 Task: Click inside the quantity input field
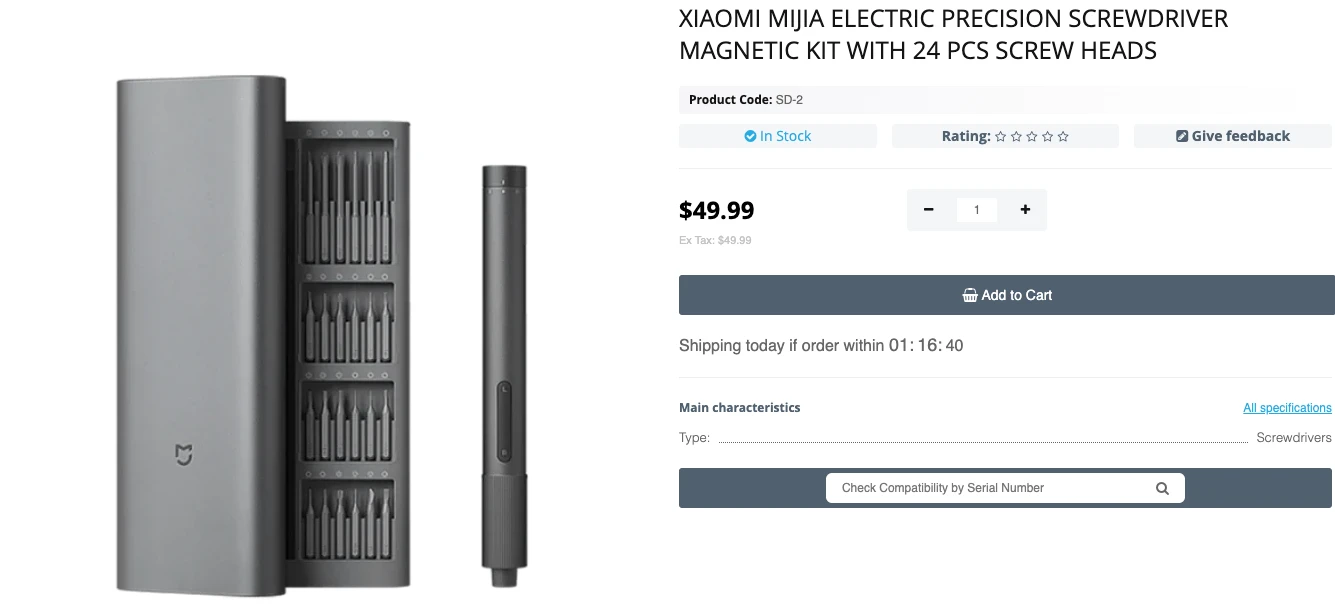point(977,210)
